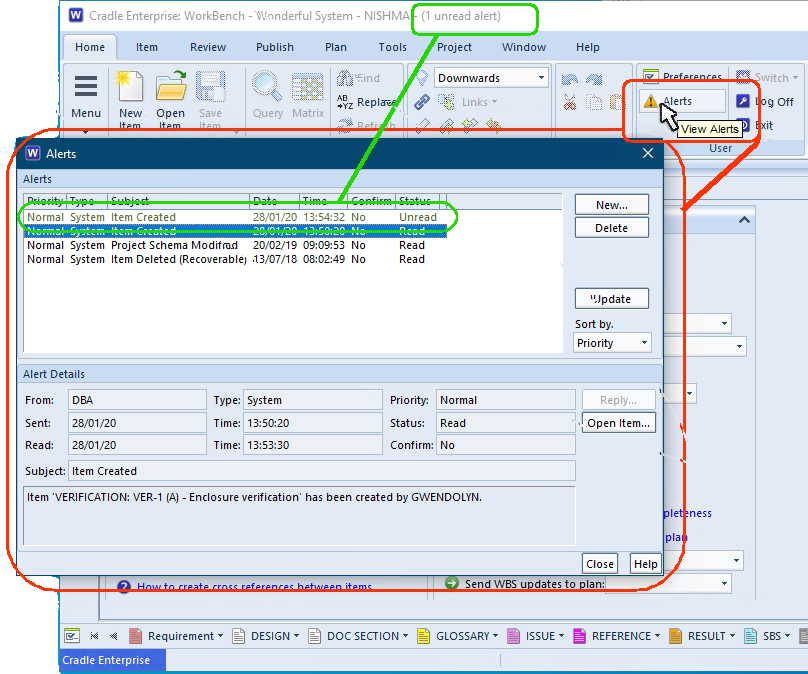Open the Project ribbon tab
808x674 pixels.
click(454, 47)
